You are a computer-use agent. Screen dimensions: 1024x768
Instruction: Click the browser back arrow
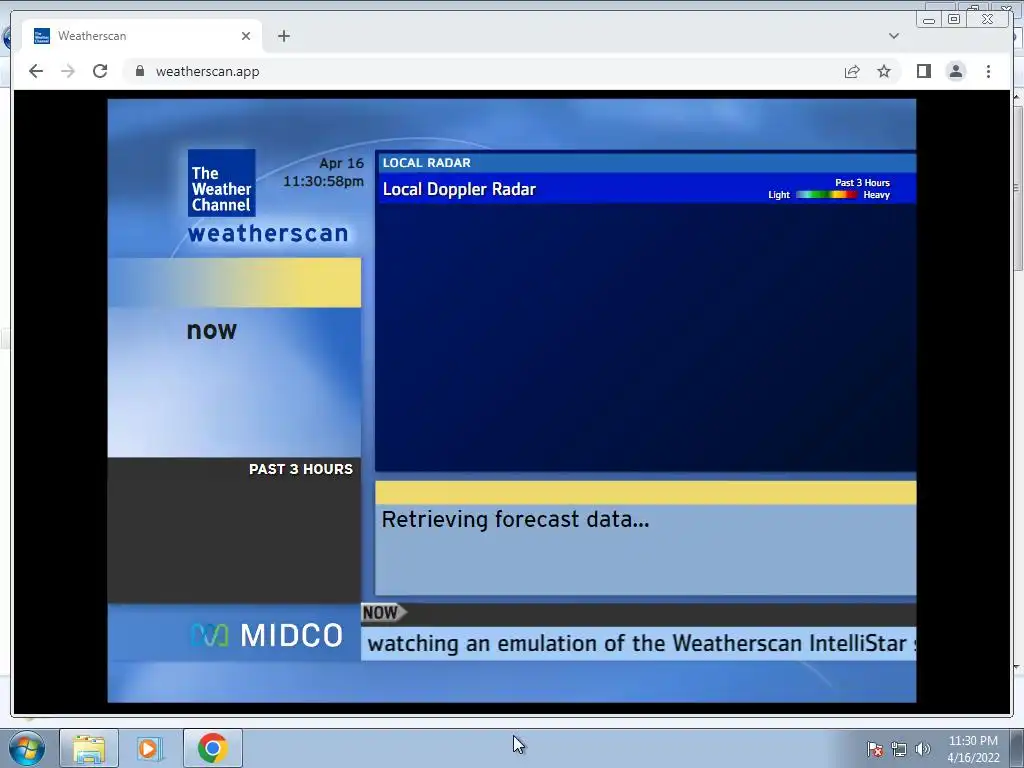[36, 71]
